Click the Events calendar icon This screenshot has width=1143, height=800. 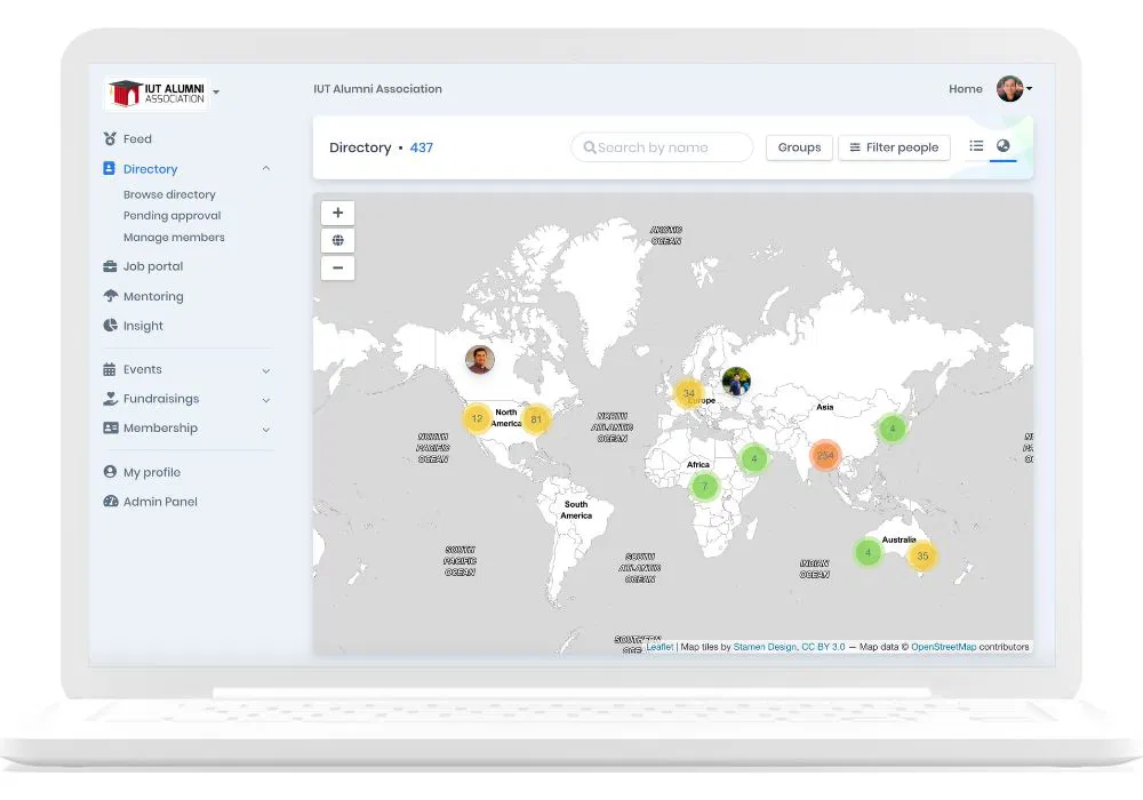click(x=109, y=370)
